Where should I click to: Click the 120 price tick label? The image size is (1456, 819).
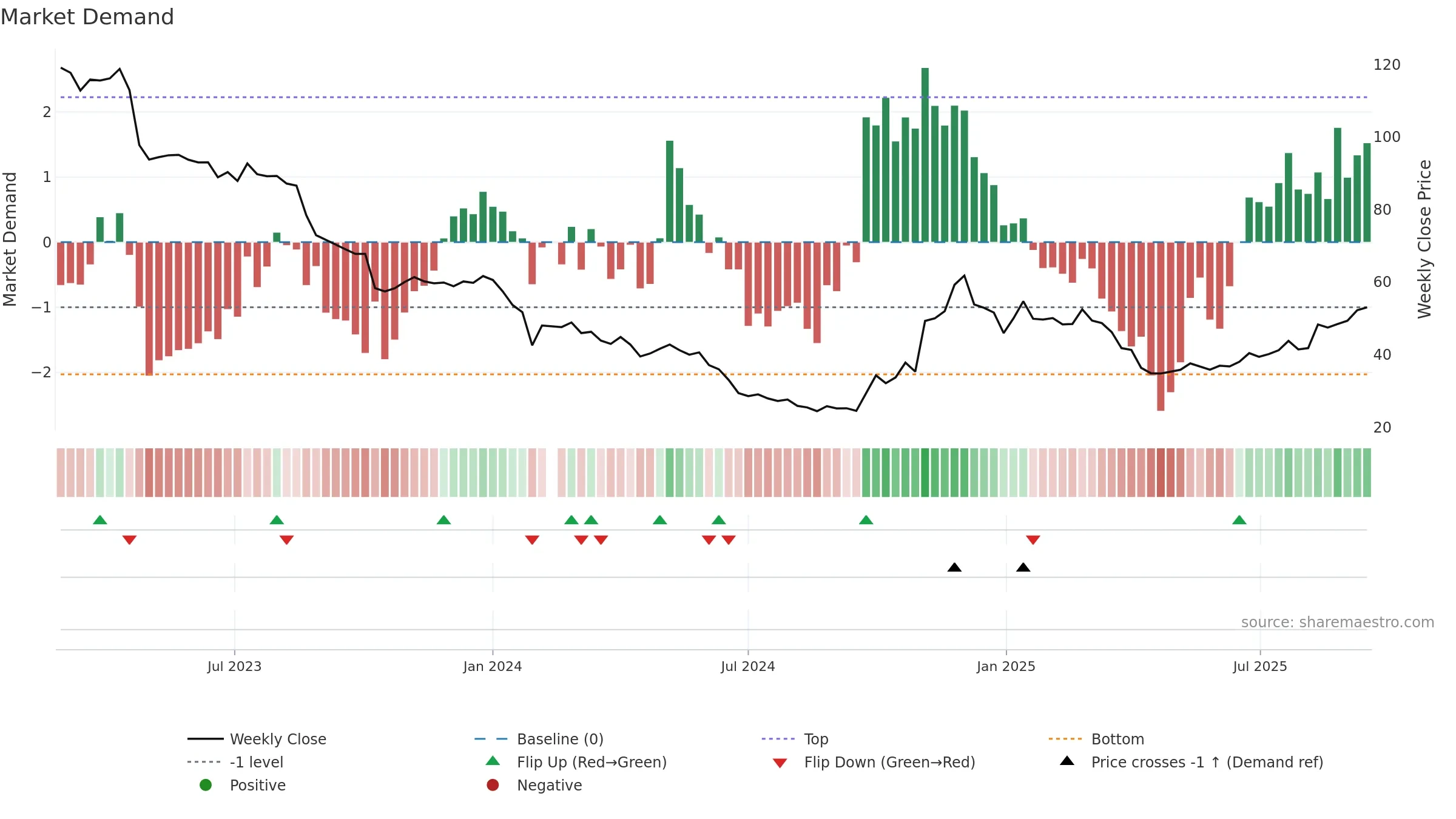click(x=1387, y=64)
